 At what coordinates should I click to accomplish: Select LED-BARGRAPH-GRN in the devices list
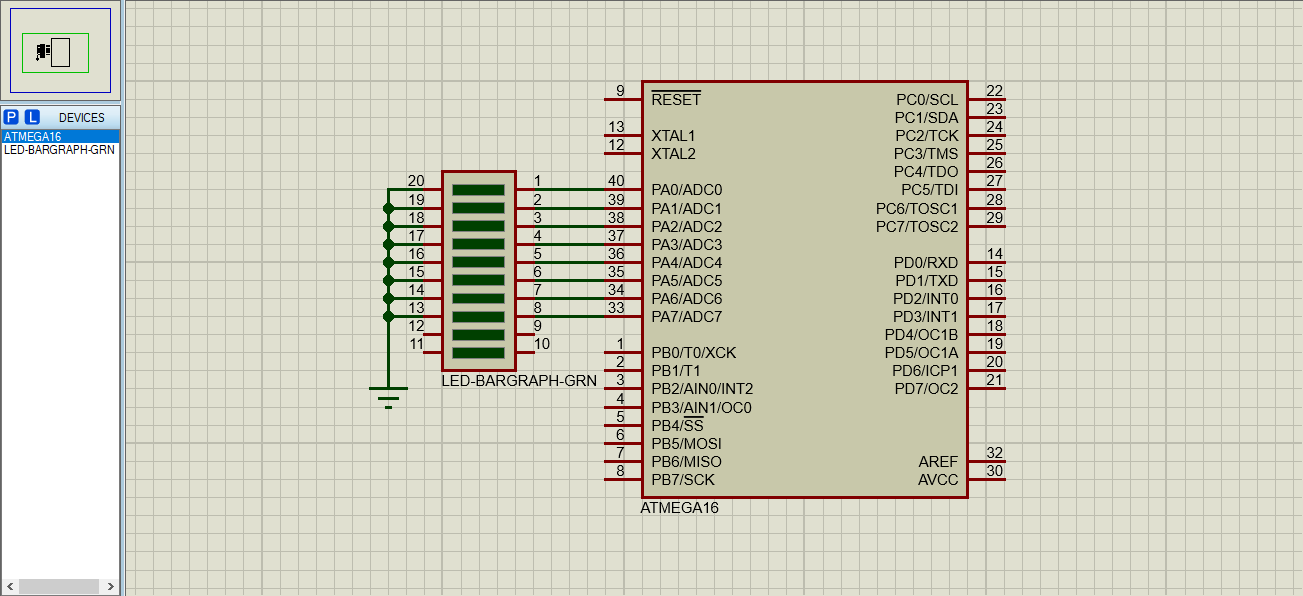(60, 150)
